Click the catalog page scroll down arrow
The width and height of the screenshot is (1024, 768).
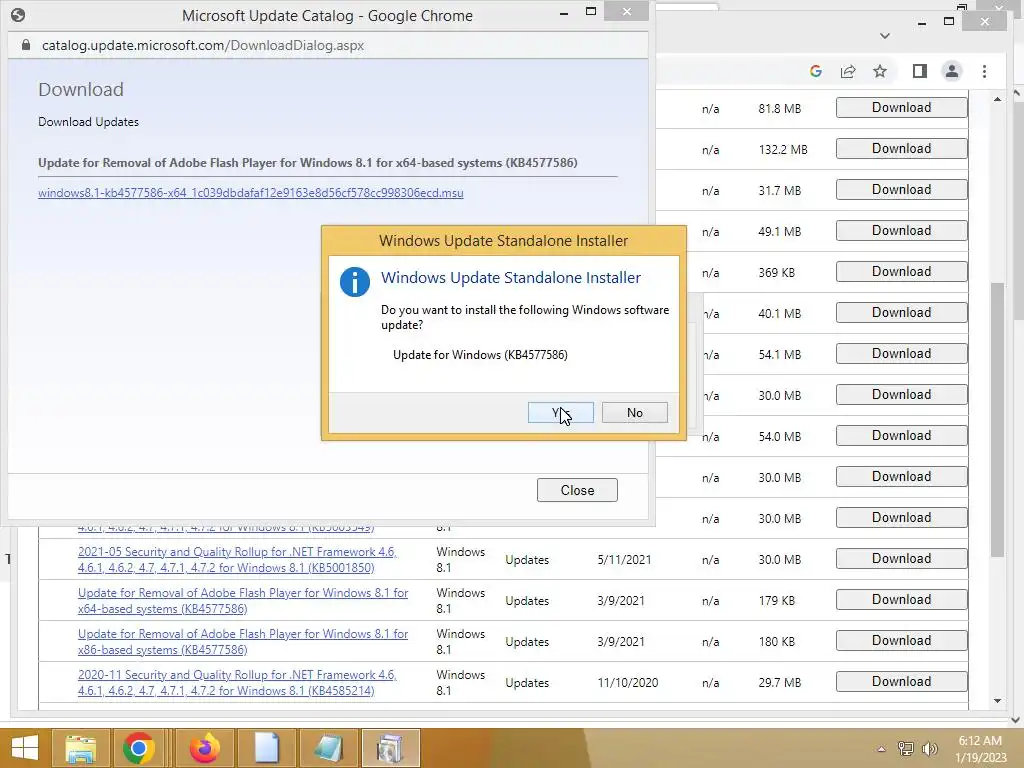pos(997,701)
